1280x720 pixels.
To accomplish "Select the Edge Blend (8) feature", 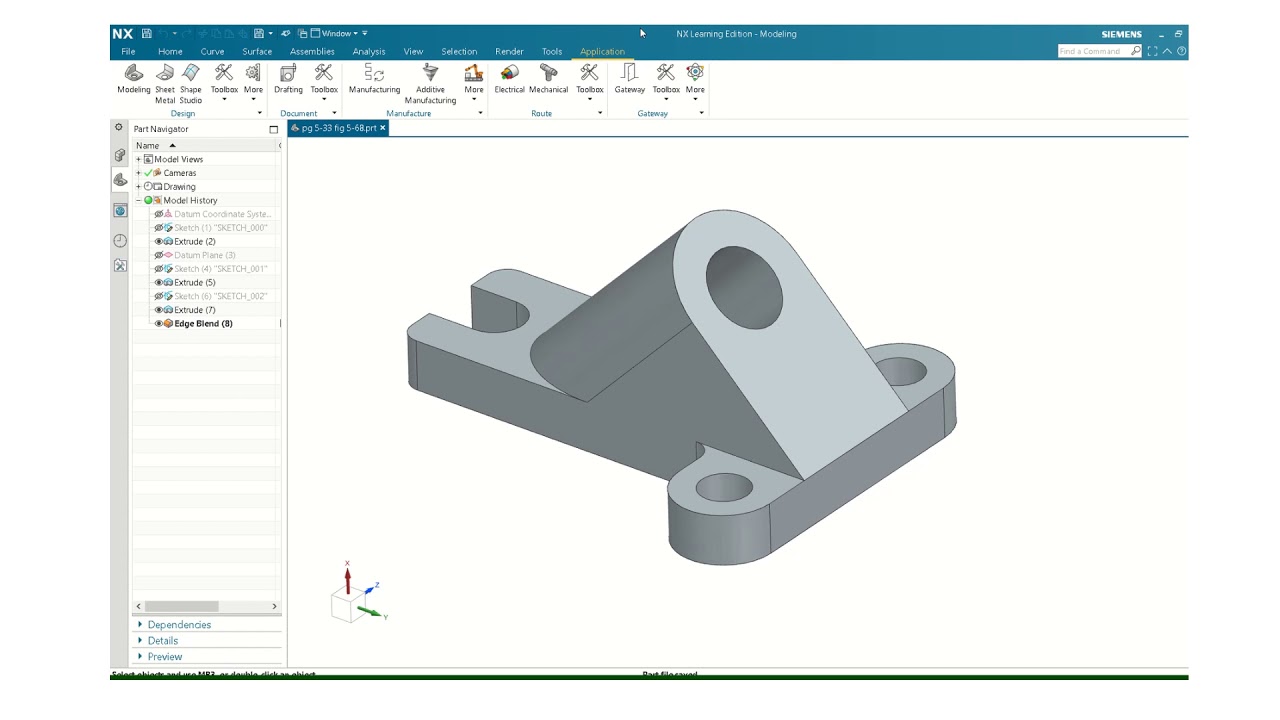I will click(x=203, y=324).
